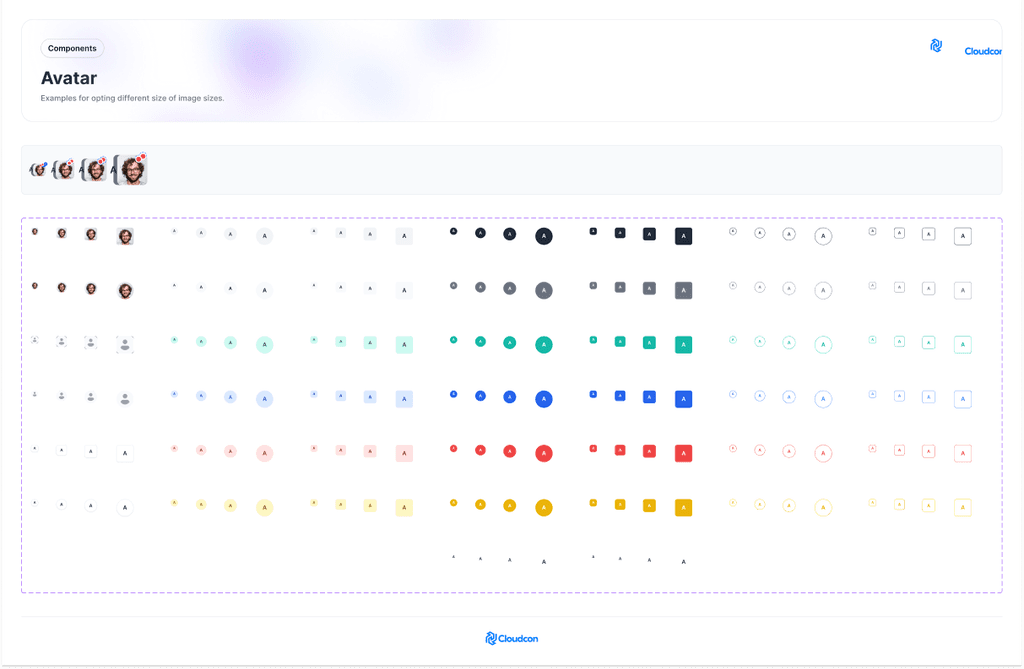Screen dimensions: 1024x669
Task: Pick the largest red outlined circle avatar
Action: (823, 453)
